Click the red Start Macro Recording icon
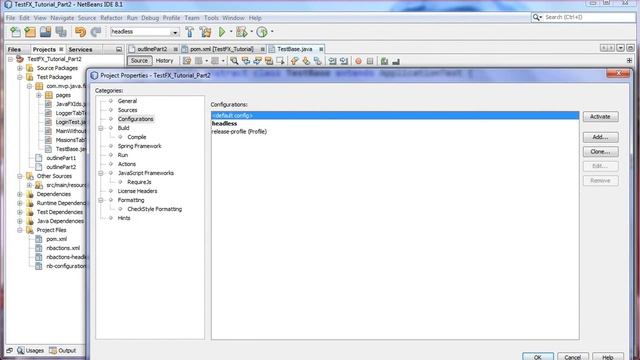The height and width of the screenshot is (360, 640). [x=358, y=61]
